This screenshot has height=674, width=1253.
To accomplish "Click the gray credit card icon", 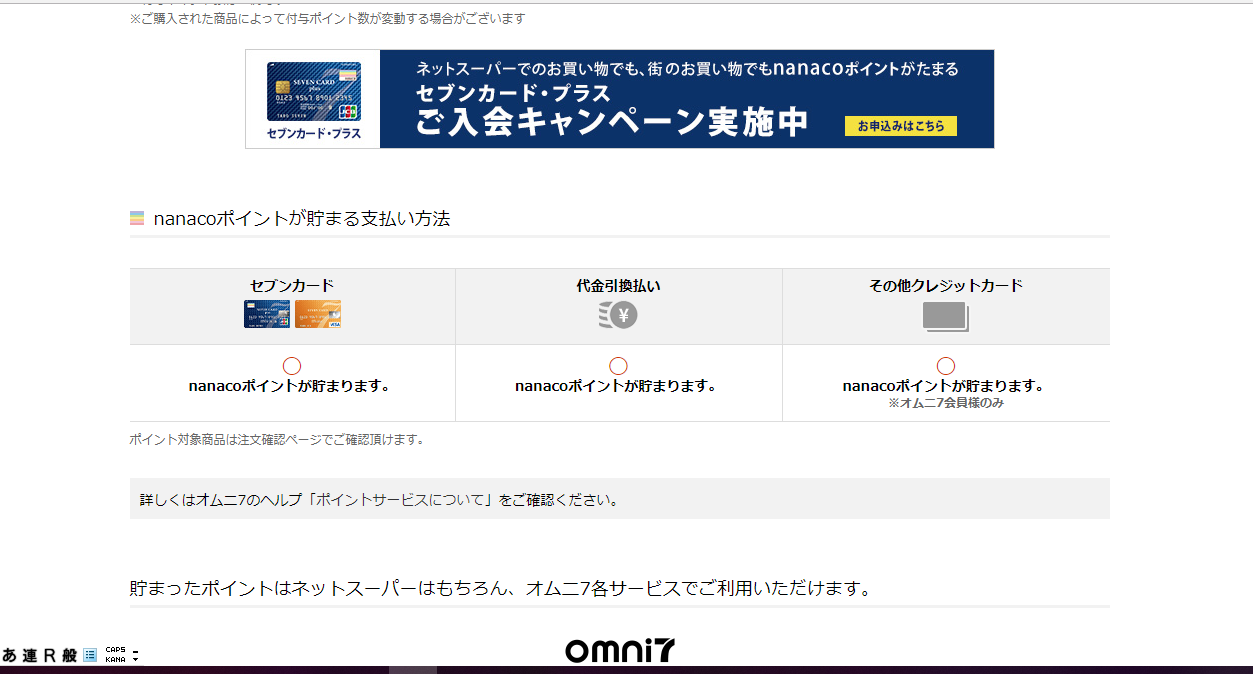I will (946, 317).
